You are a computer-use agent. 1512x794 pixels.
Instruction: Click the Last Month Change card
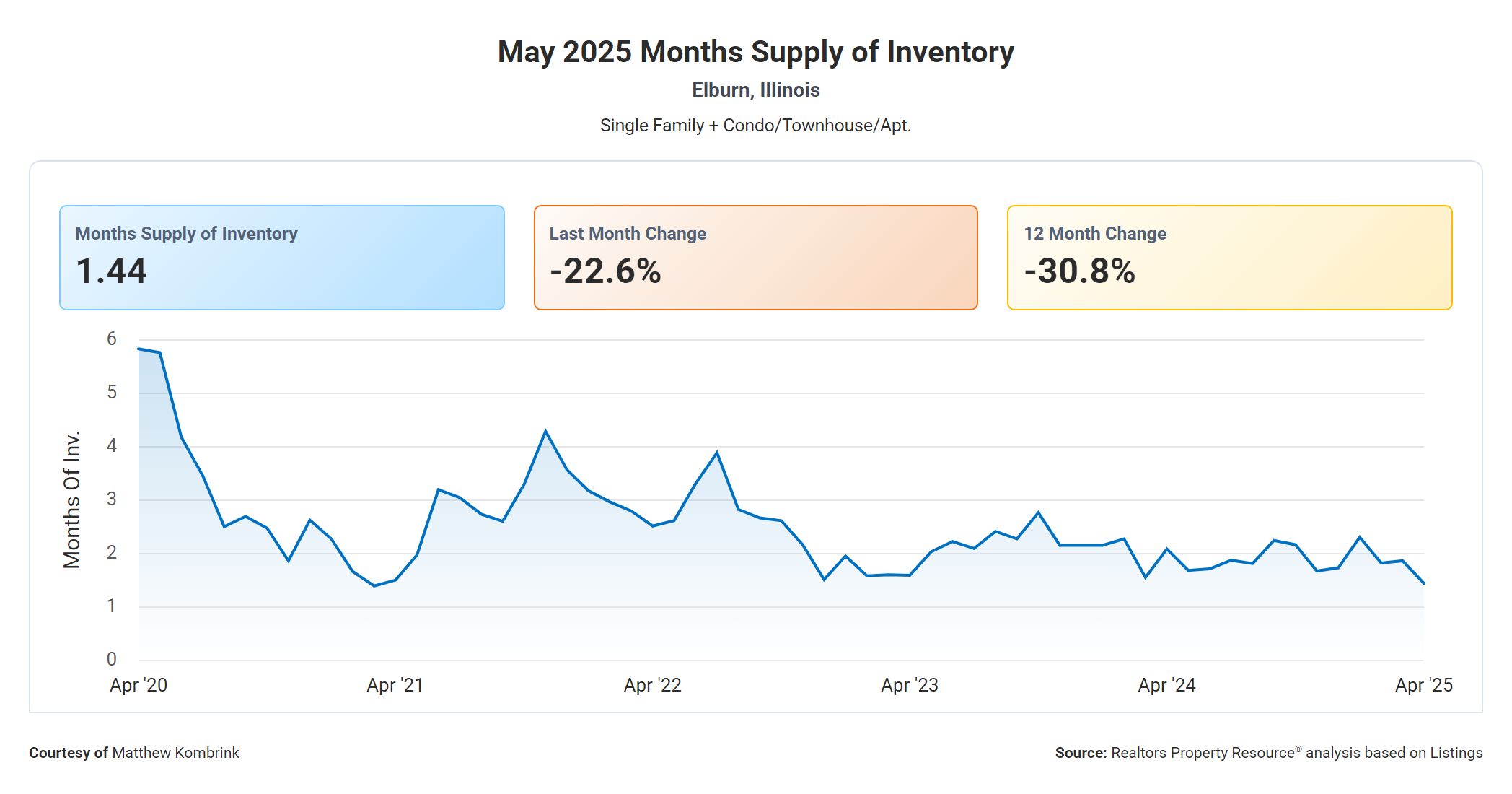tap(755, 258)
